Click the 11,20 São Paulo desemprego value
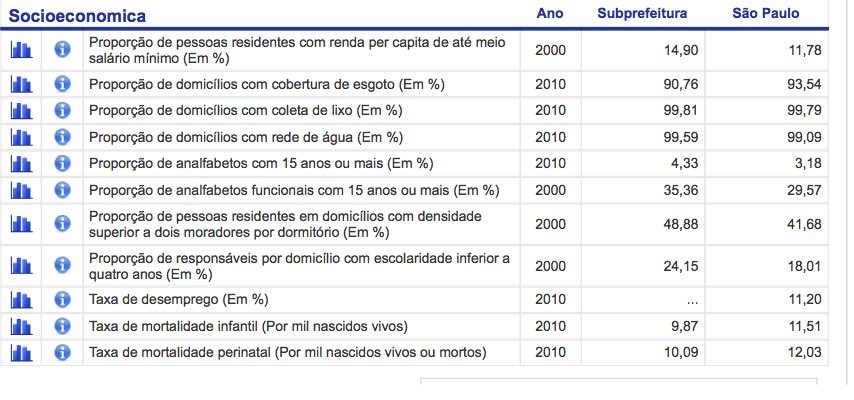 (x=804, y=300)
